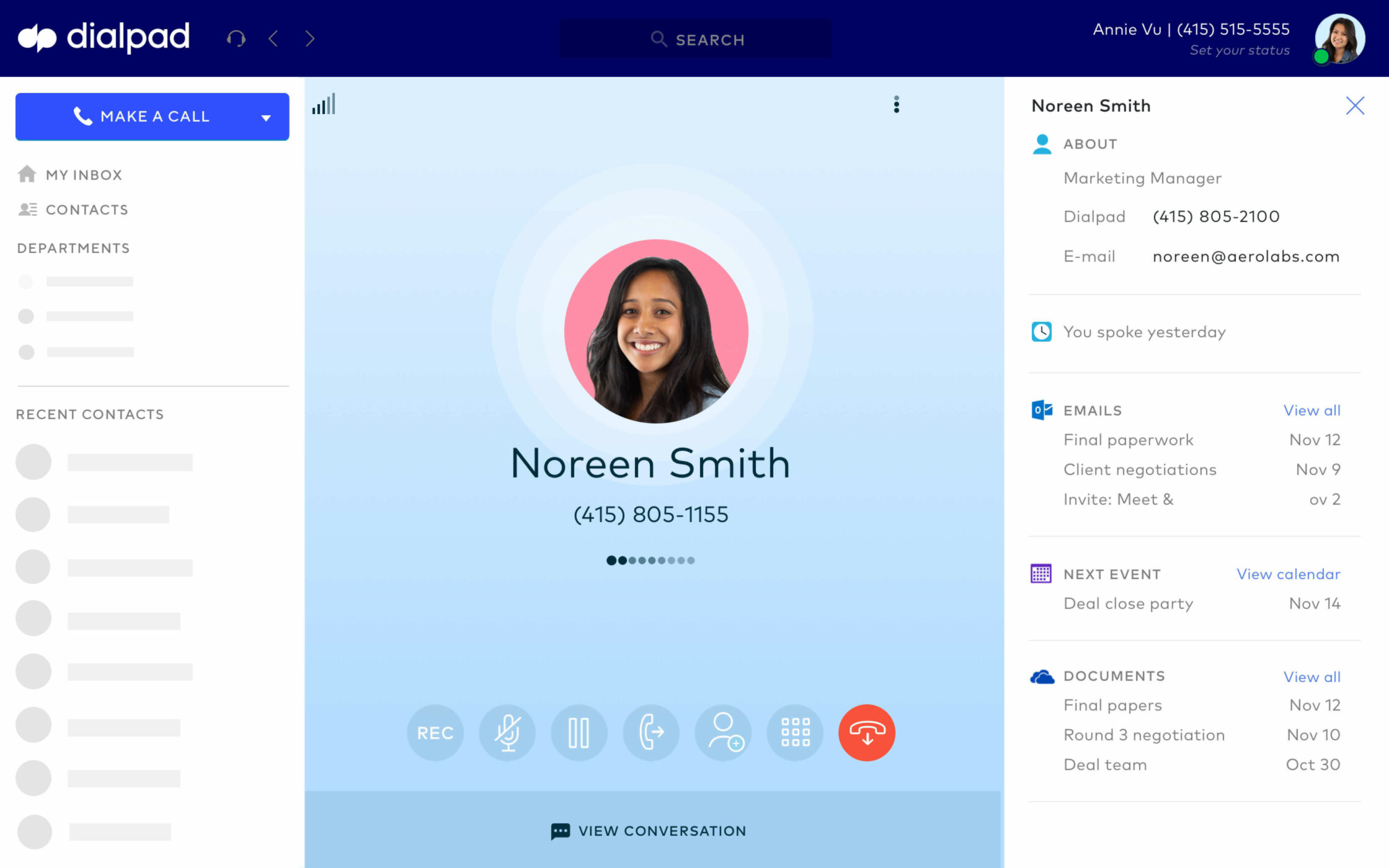Transfer the current call
Screen dimensions: 1389x868
(x=650, y=732)
